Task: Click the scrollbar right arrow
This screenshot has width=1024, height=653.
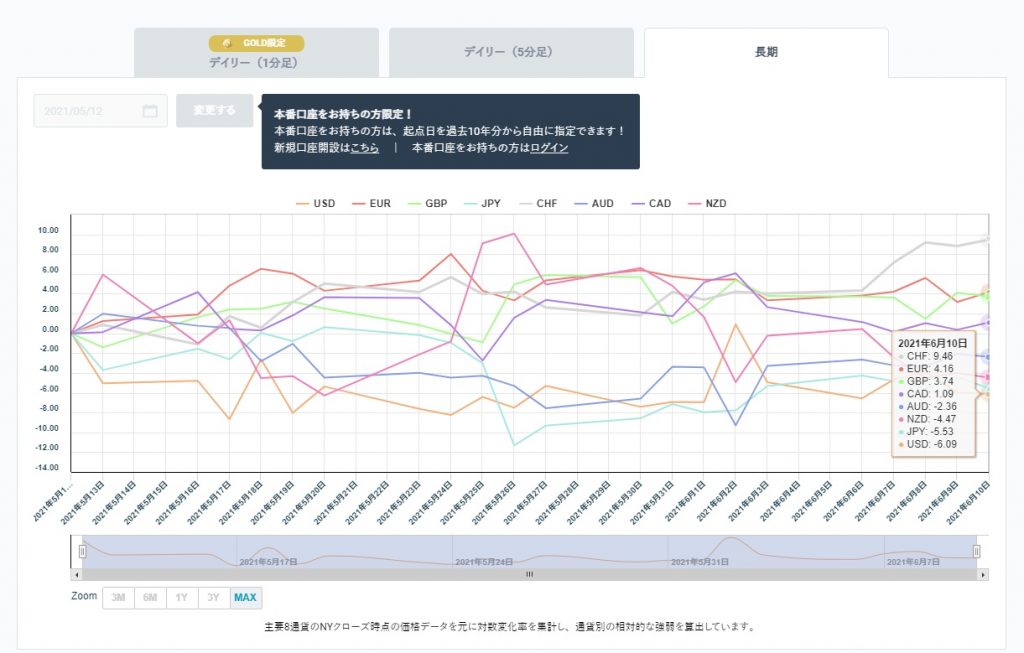Action: [983, 575]
